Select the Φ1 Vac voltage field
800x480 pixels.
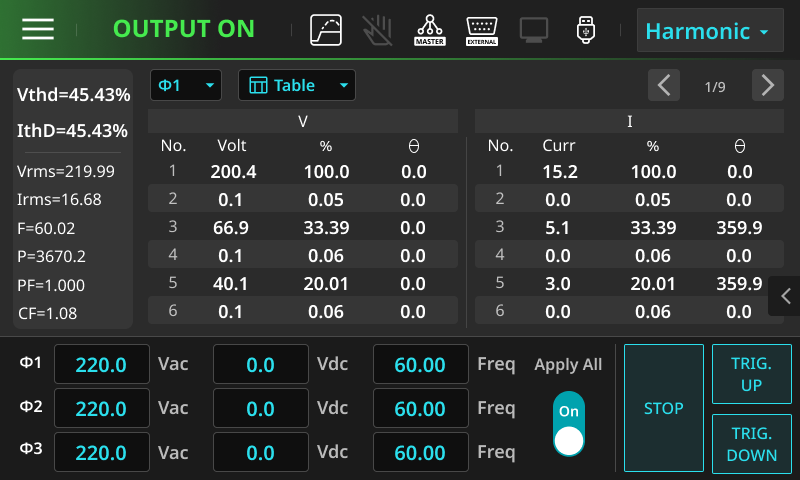click(101, 365)
